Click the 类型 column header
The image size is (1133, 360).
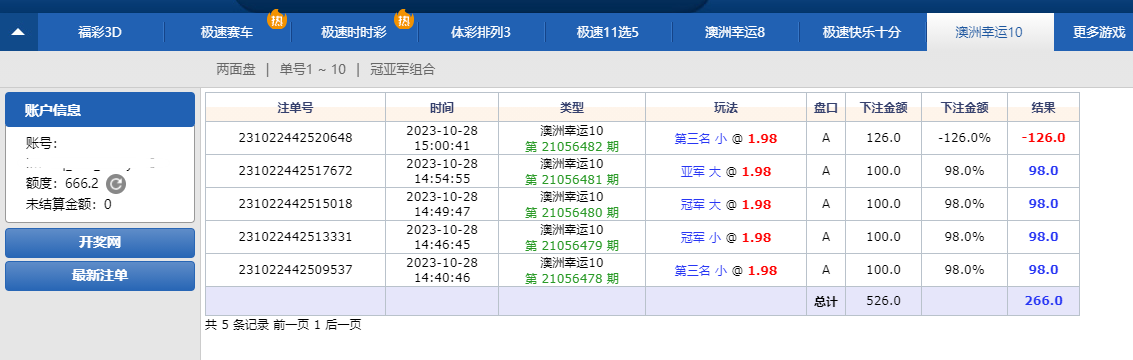tap(572, 108)
